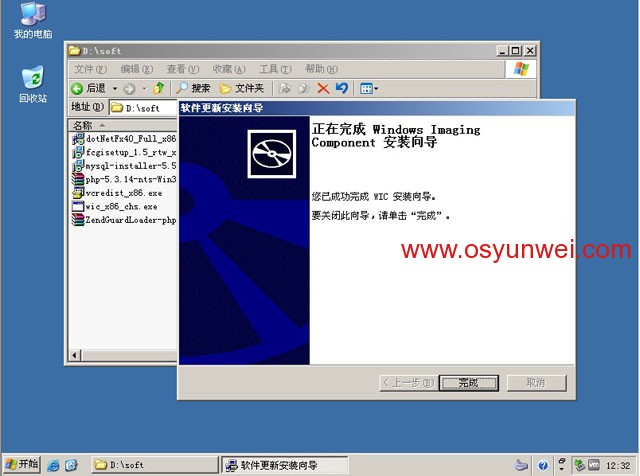640x476 pixels.
Task: Open the View menu in Explorer
Action: (x=182, y=69)
